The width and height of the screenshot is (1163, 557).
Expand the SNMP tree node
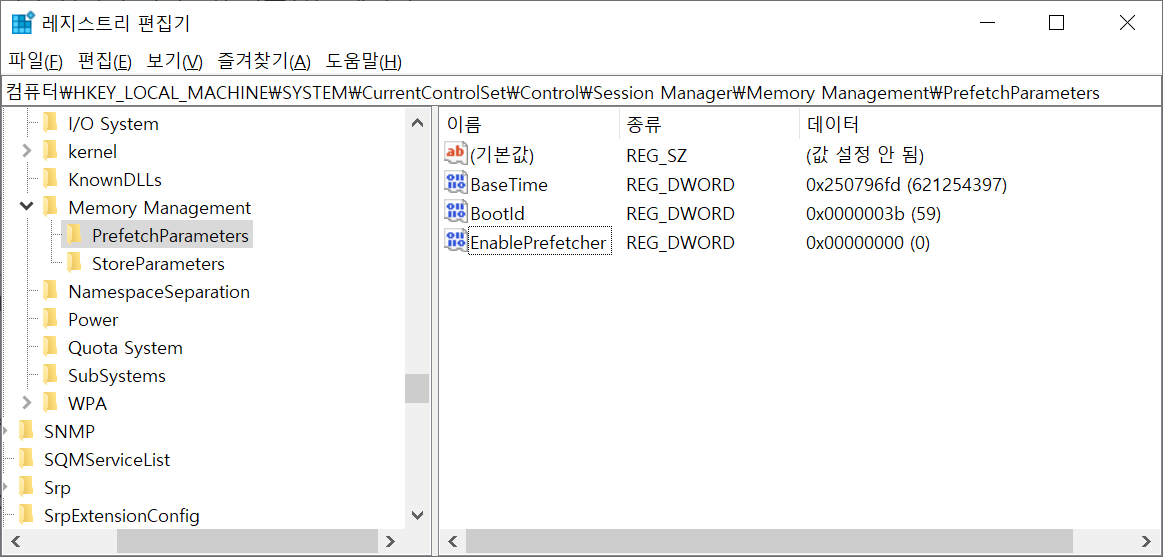click(x=5, y=432)
